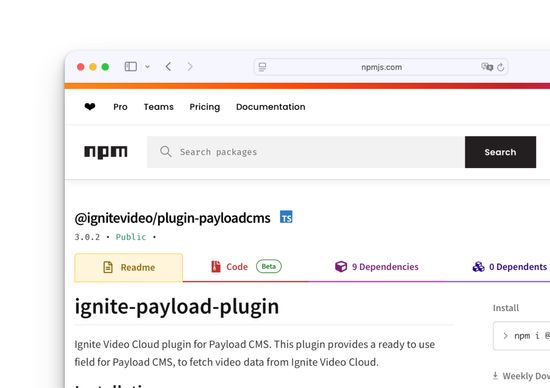Select the Readme tab

click(128, 267)
